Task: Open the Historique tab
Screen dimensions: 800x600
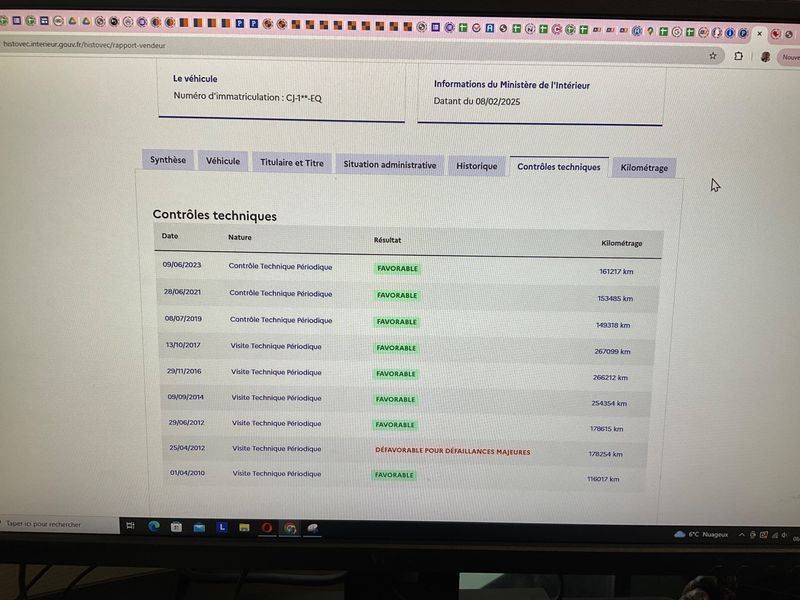Action: 477,166
